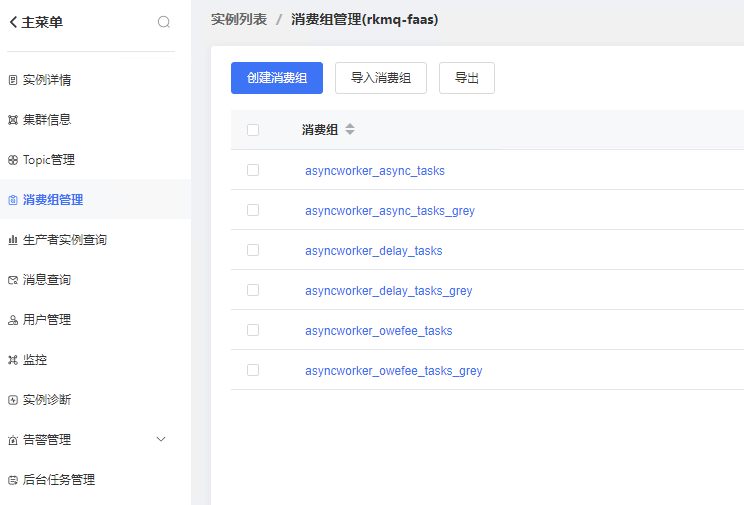Check the asyncworker_delay_tasks_grey row checkbox
Screen dimensions: 744x505
[253, 290]
